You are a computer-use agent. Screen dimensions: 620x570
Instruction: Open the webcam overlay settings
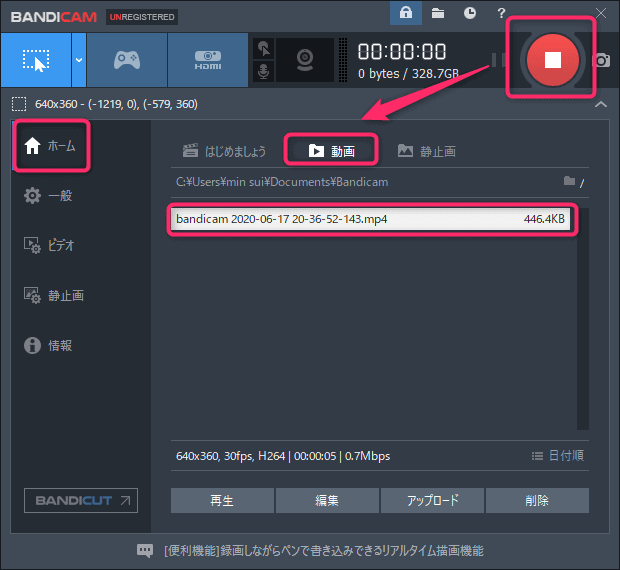click(x=304, y=60)
